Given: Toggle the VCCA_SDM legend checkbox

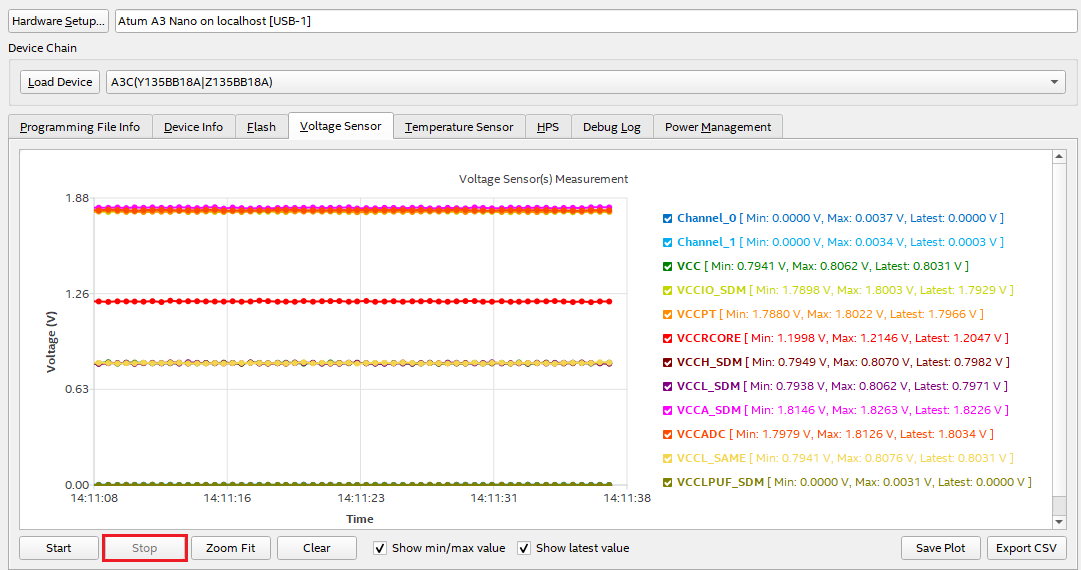Looking at the screenshot, I should click(x=668, y=410).
